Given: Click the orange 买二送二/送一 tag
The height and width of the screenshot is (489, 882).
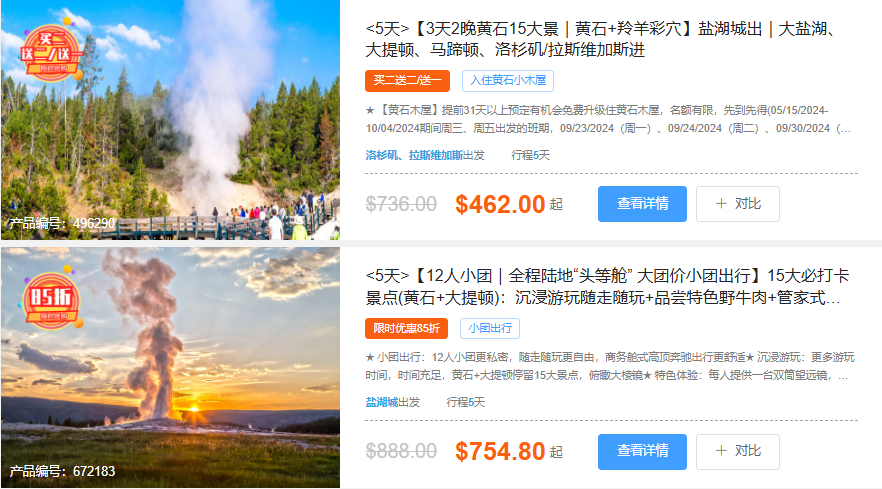Looking at the screenshot, I should click(x=407, y=80).
